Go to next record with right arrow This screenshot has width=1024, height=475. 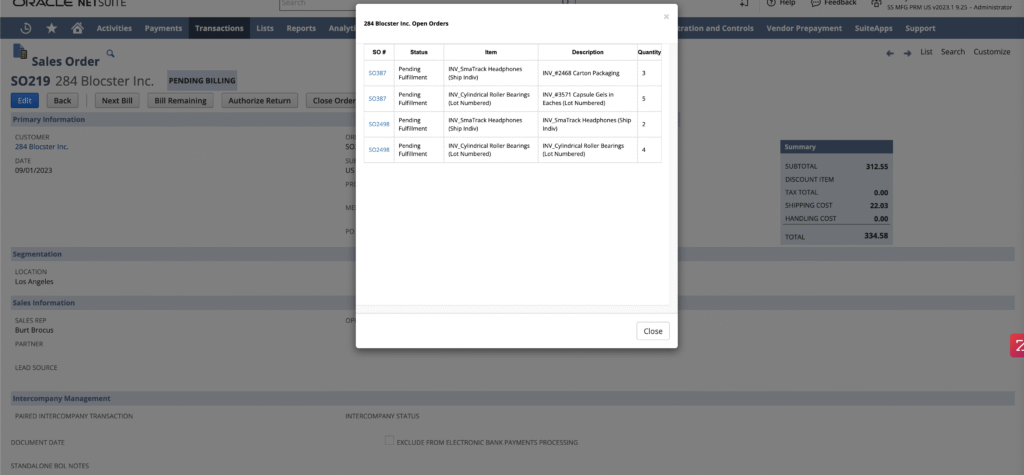(907, 52)
